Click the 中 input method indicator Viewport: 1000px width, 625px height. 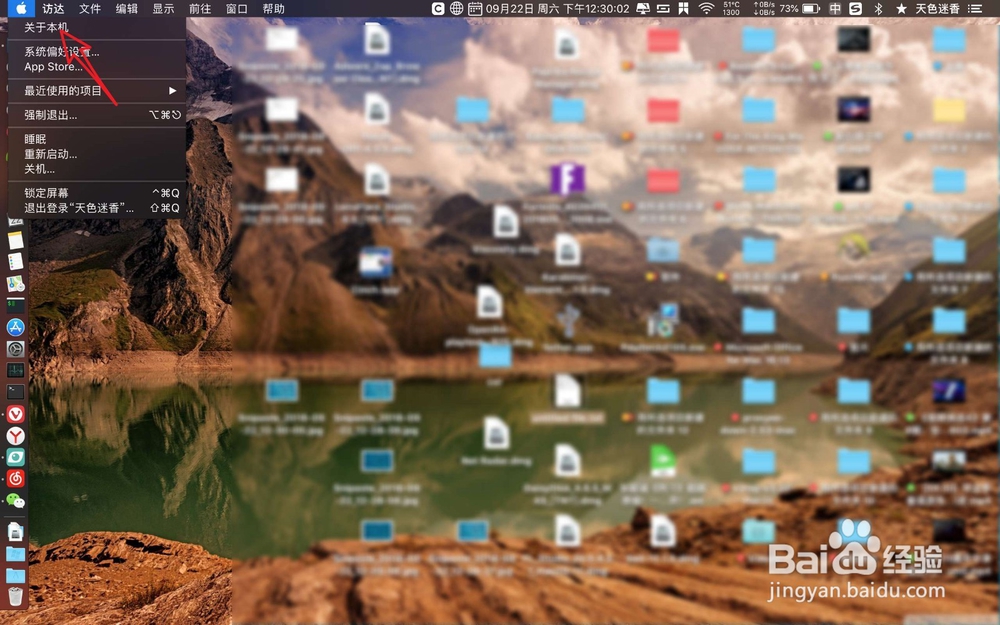[x=834, y=9]
